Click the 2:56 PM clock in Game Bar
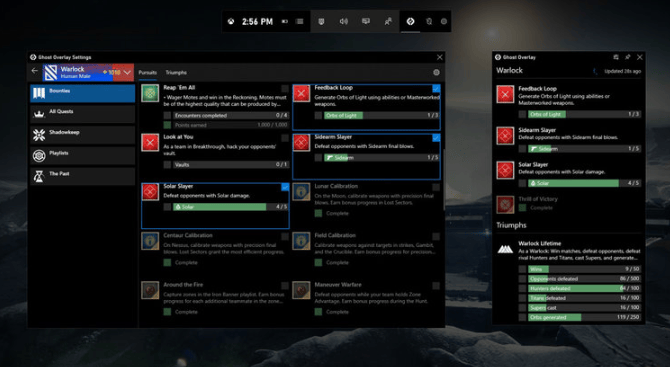Viewport: 670px width, 367px height. (x=257, y=21)
